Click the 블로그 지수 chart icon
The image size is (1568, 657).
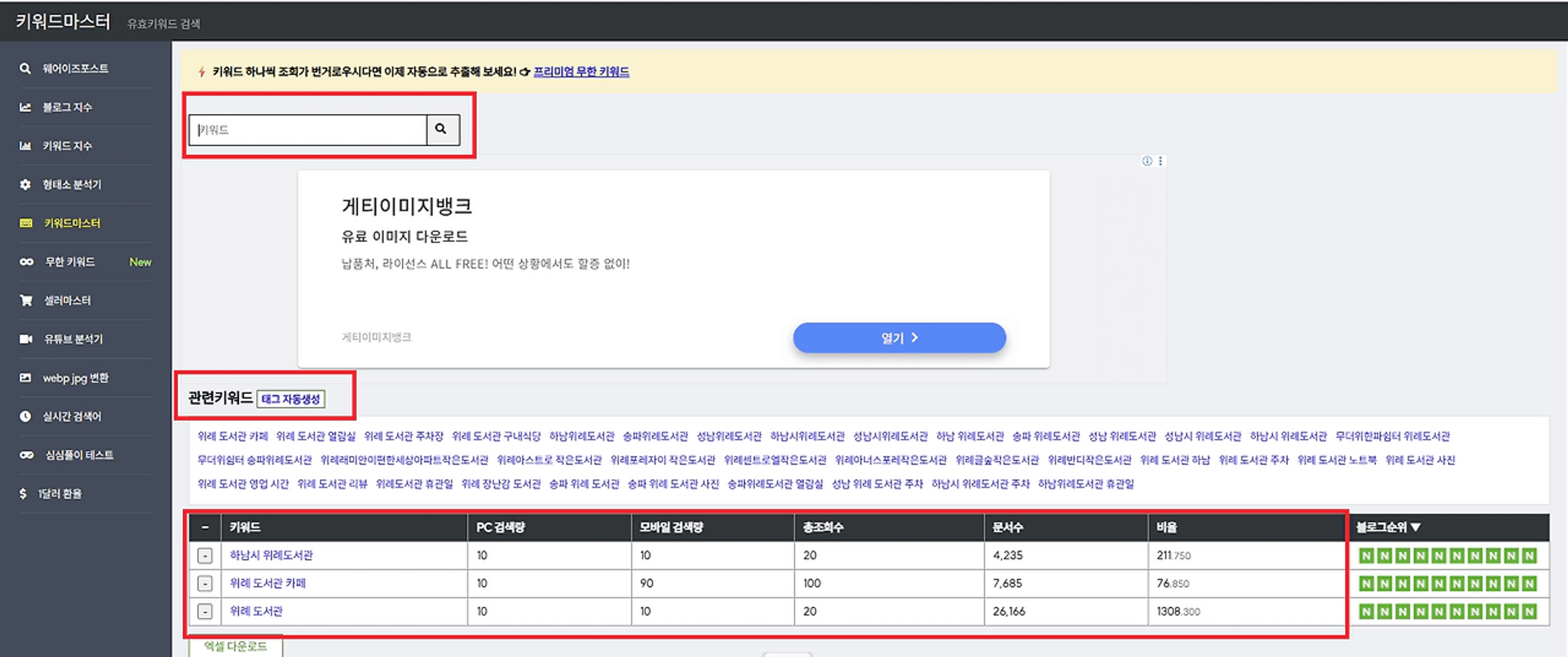25,107
